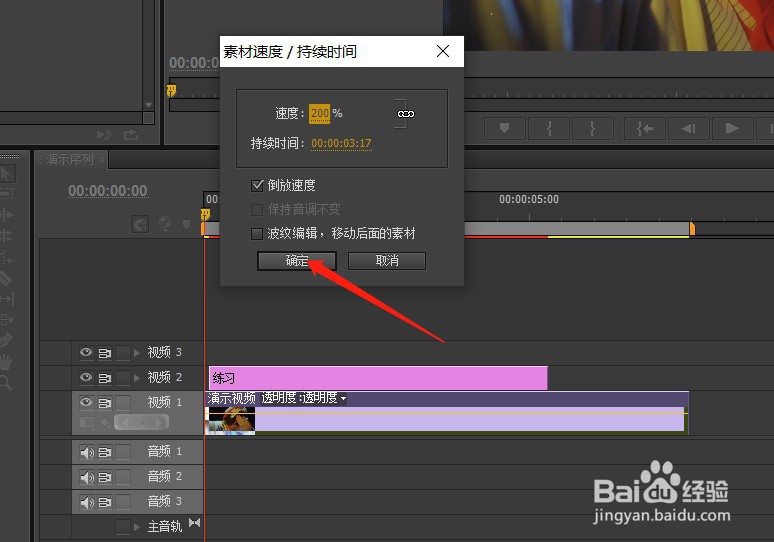The height and width of the screenshot is (542, 774).
Task: Mute track 音频 2 speaker icon
Action: click(x=87, y=477)
